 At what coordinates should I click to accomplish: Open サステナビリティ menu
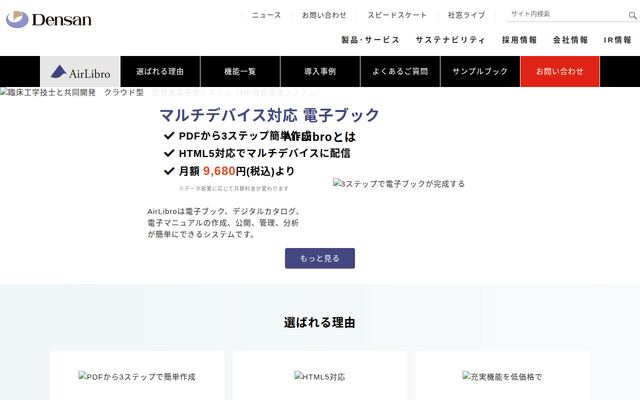[x=450, y=40]
